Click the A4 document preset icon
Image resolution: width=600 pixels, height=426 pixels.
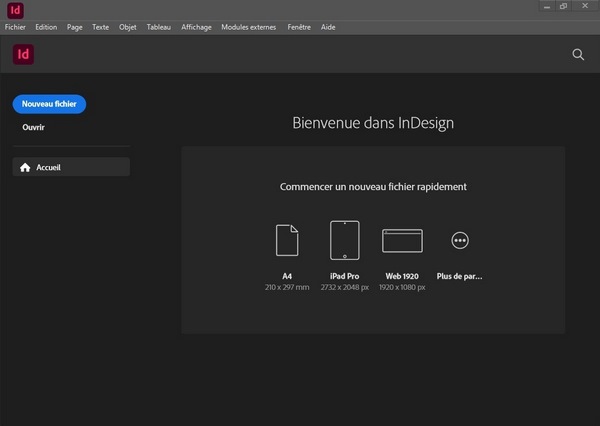coord(287,240)
